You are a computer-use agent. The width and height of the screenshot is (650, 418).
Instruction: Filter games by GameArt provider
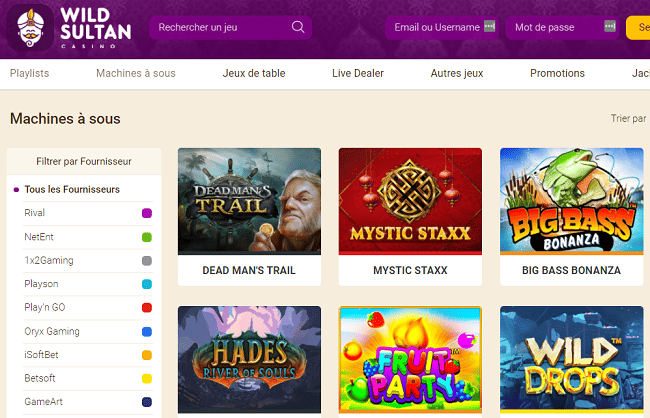(88, 402)
